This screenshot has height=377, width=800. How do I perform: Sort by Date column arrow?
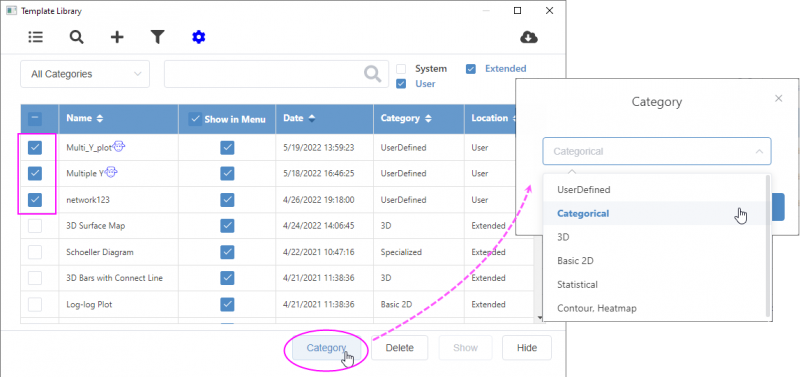pyautogui.click(x=311, y=118)
